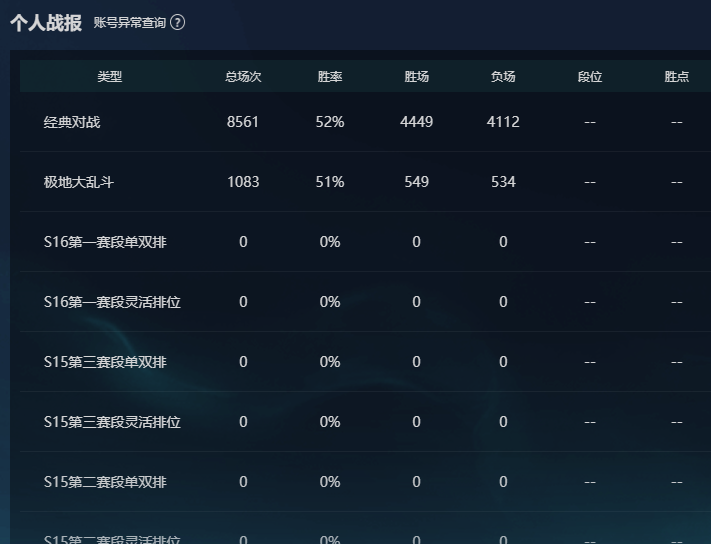Click 胜场 0 in S15第三赛段单双排 row
This screenshot has width=711, height=544.
(x=416, y=362)
